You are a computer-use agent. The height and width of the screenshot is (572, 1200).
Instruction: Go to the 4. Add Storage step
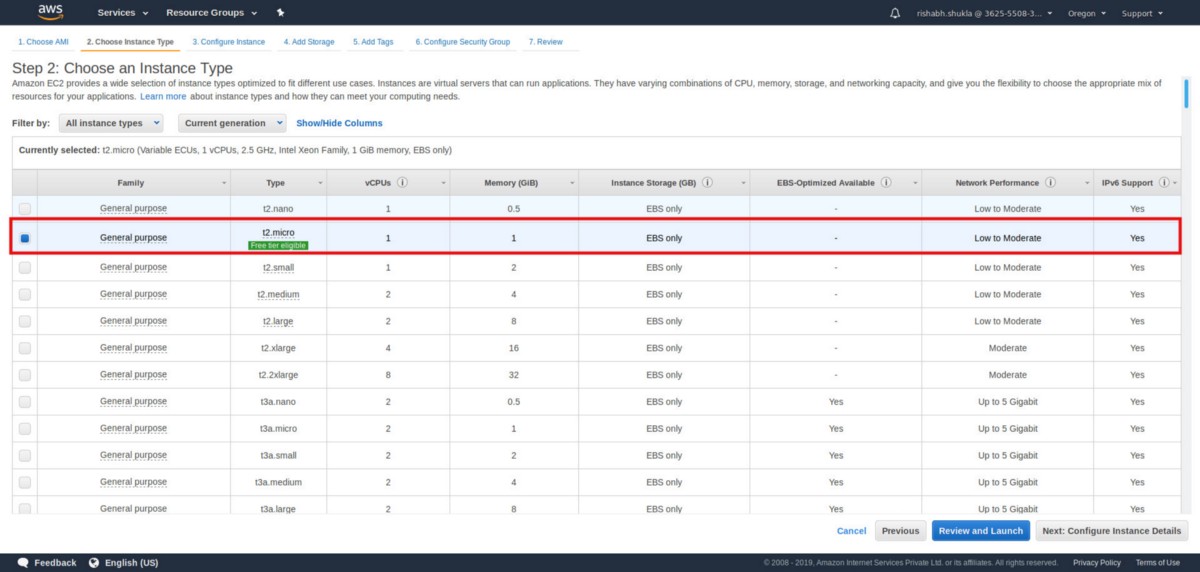pyautogui.click(x=309, y=42)
